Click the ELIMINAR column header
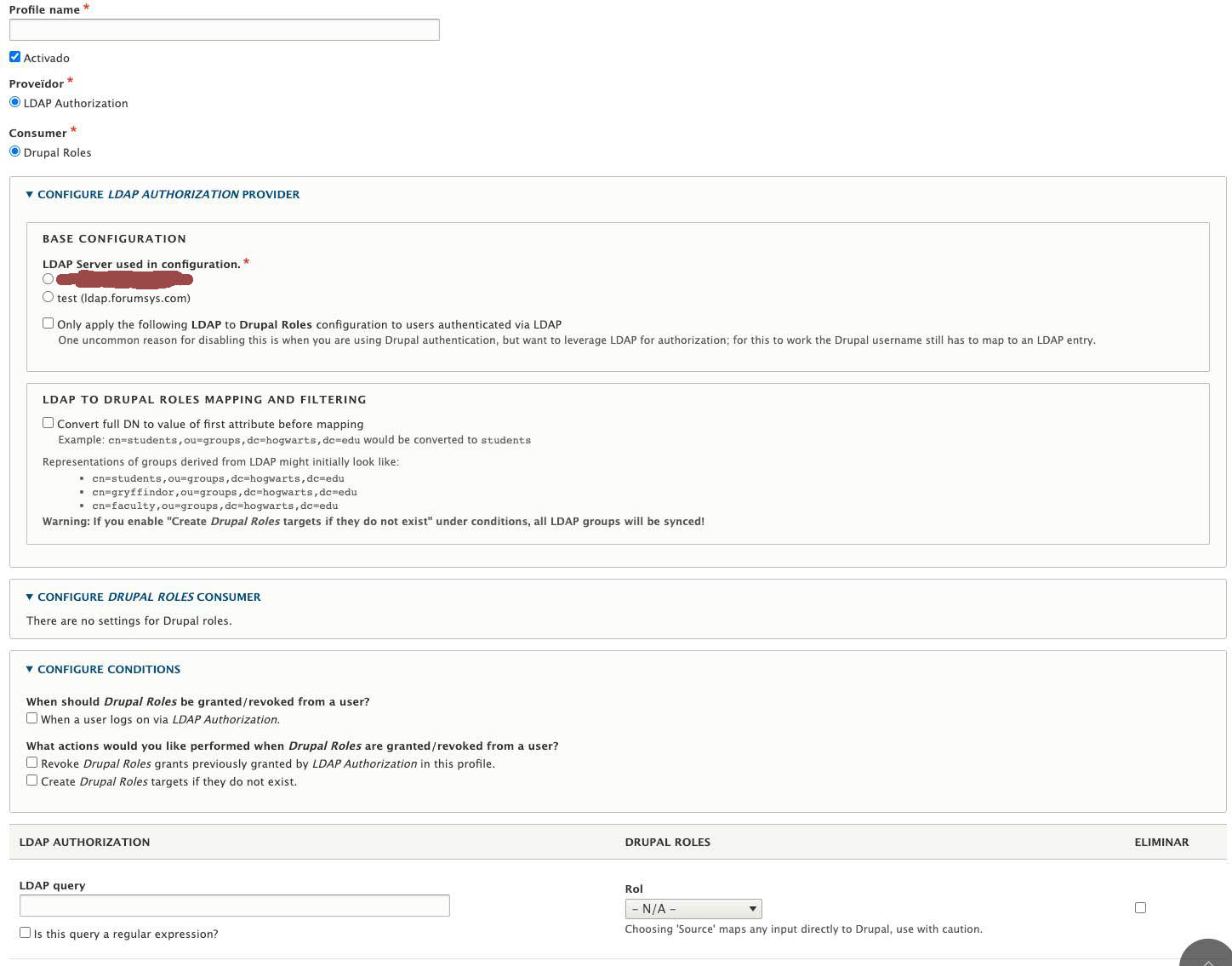 coord(1161,842)
